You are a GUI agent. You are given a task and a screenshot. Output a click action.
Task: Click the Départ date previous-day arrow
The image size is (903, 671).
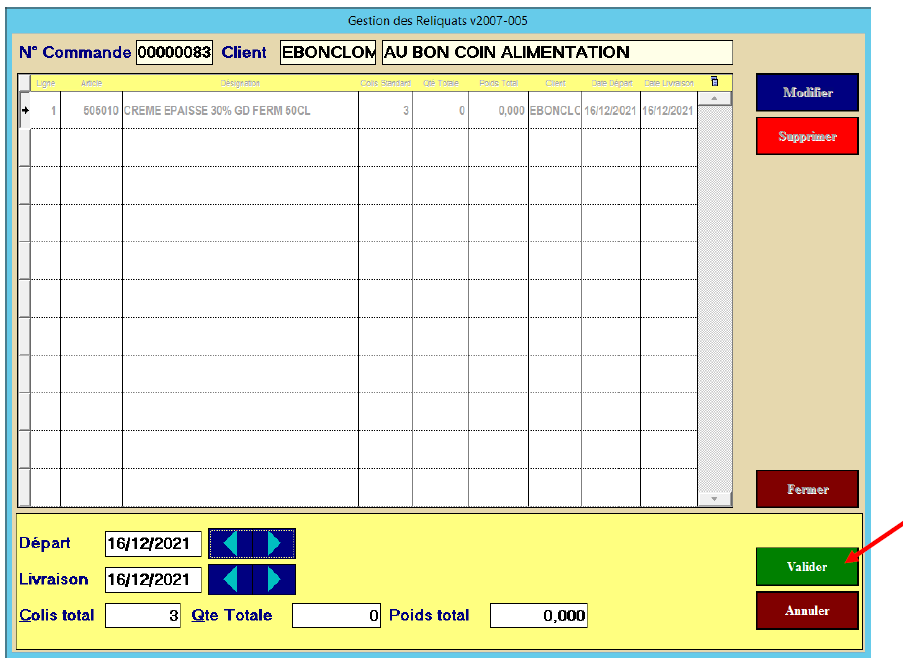pos(231,543)
